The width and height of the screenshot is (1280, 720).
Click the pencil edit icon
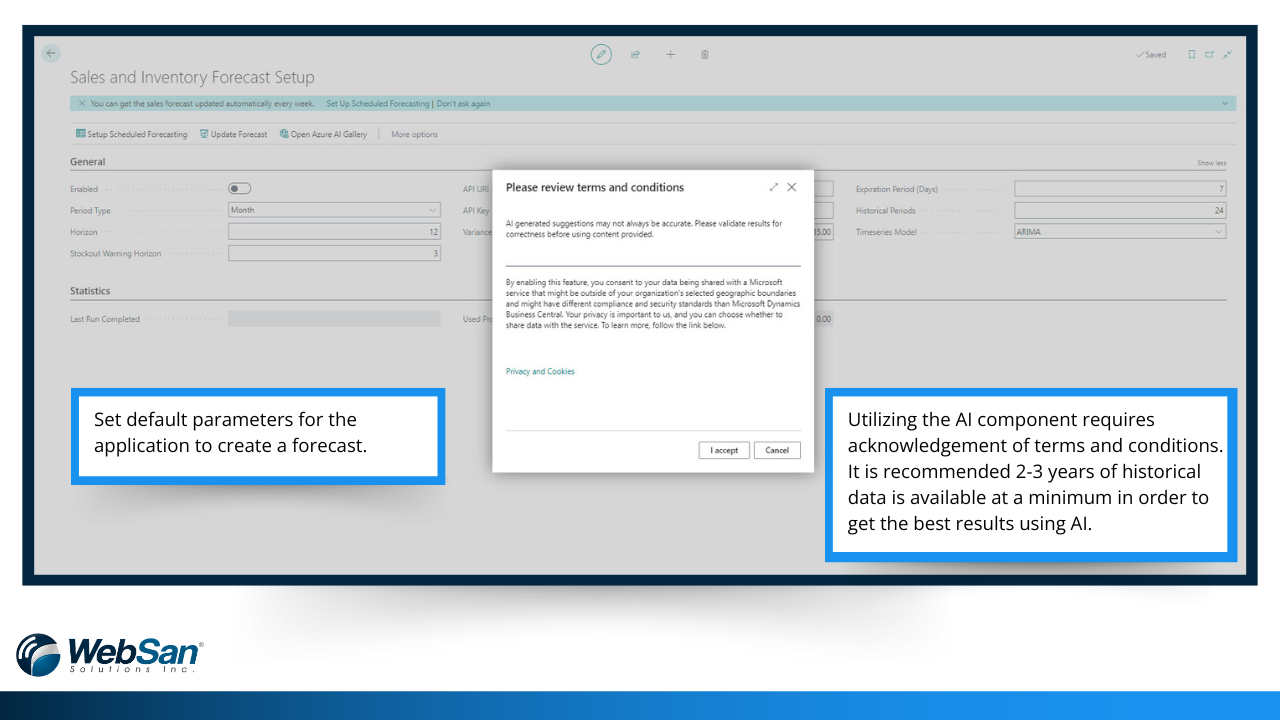(601, 54)
